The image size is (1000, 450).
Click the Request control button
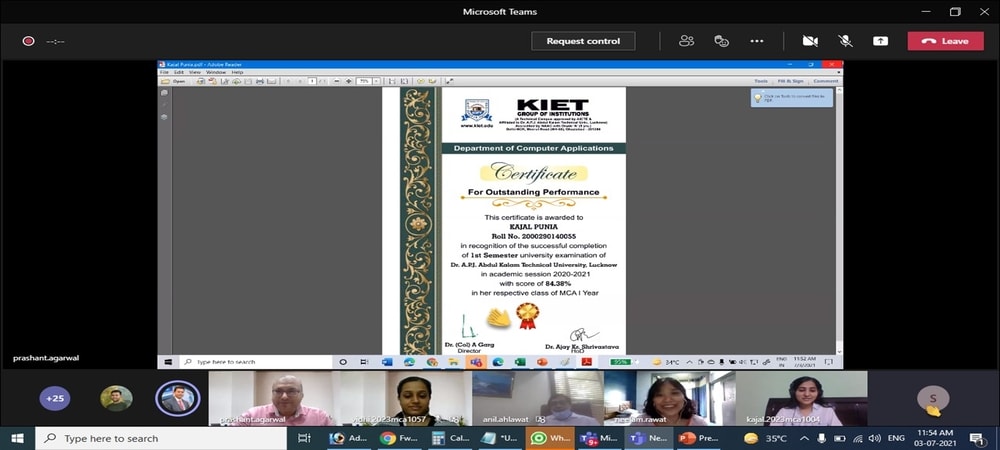tap(583, 41)
